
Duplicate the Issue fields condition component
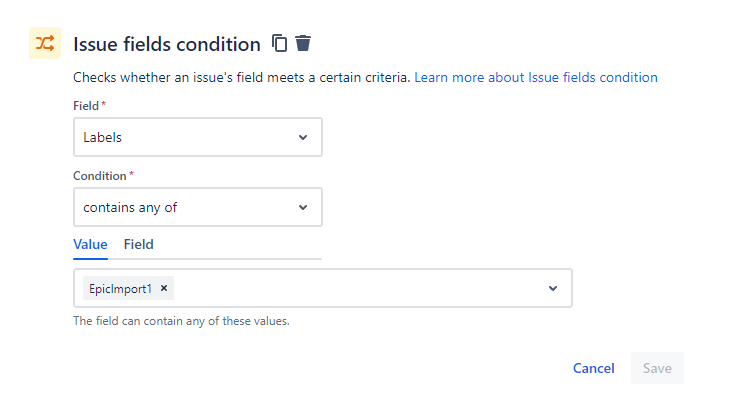(x=280, y=43)
